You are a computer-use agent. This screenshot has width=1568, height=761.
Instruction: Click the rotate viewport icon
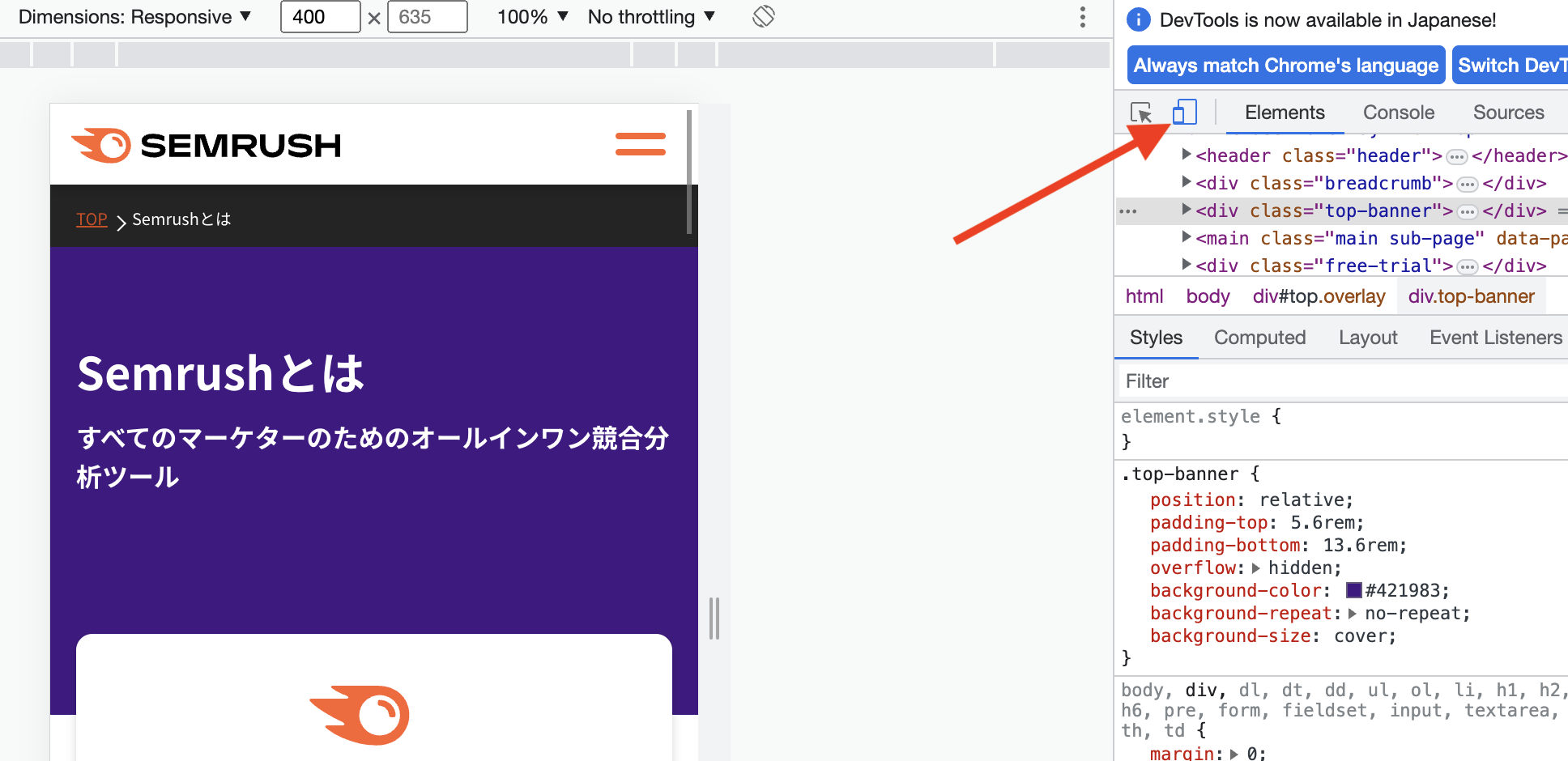(x=764, y=16)
